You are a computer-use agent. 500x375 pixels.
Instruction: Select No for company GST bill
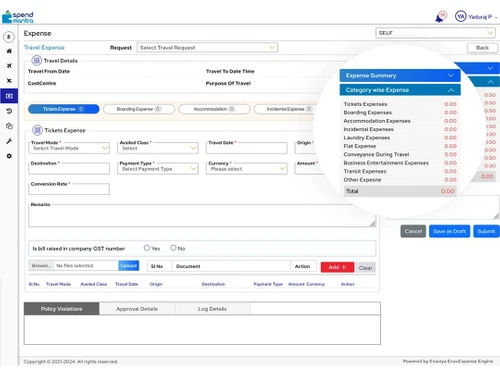[x=173, y=248]
